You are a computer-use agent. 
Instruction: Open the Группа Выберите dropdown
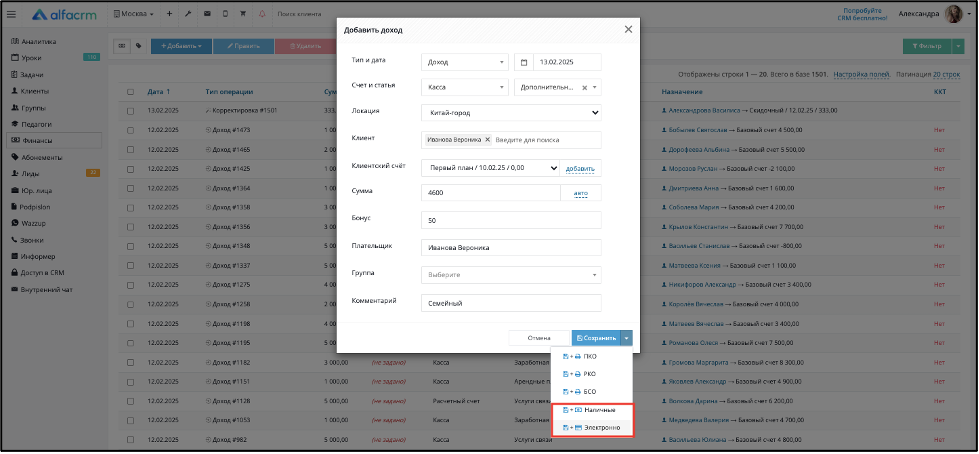(x=511, y=274)
